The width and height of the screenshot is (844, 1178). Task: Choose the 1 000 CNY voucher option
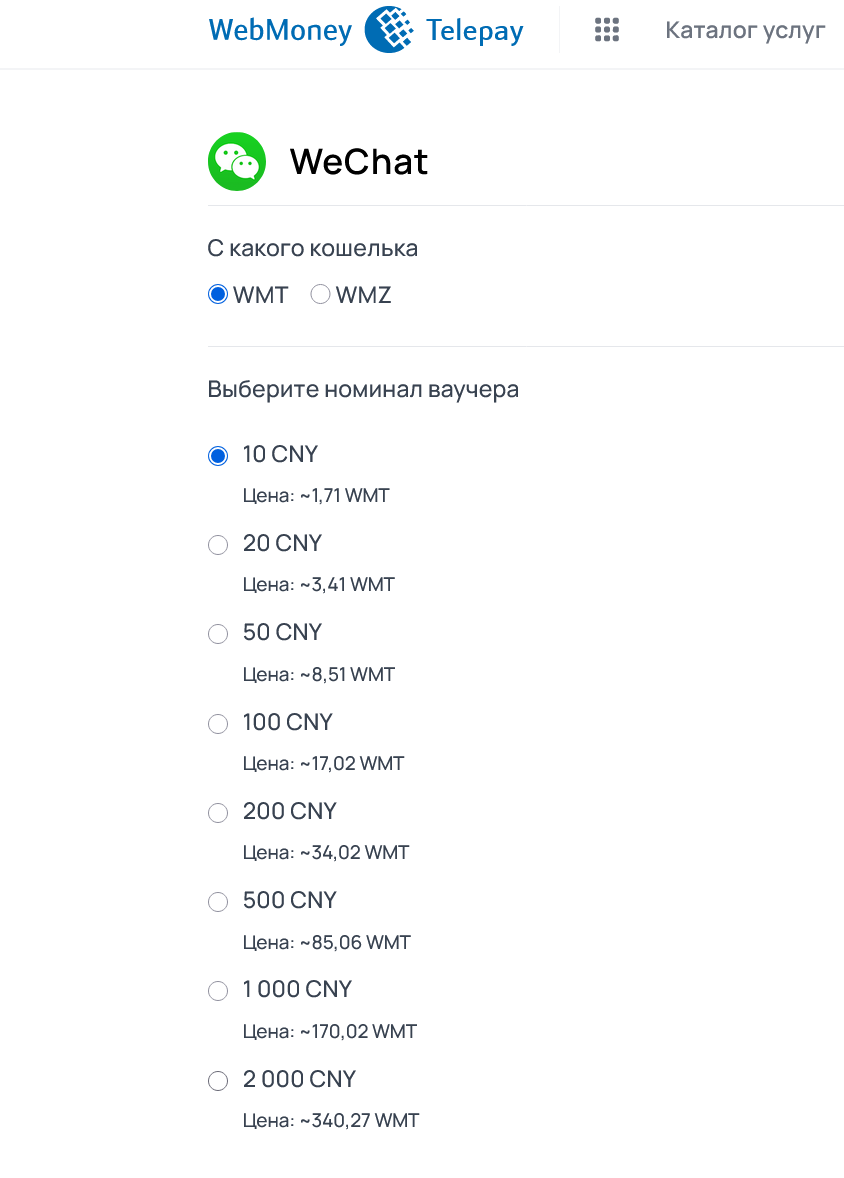point(218,991)
